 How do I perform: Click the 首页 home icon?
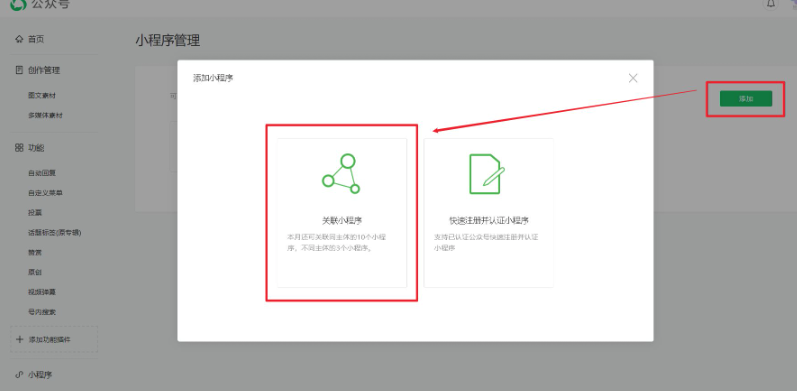tap(19, 39)
